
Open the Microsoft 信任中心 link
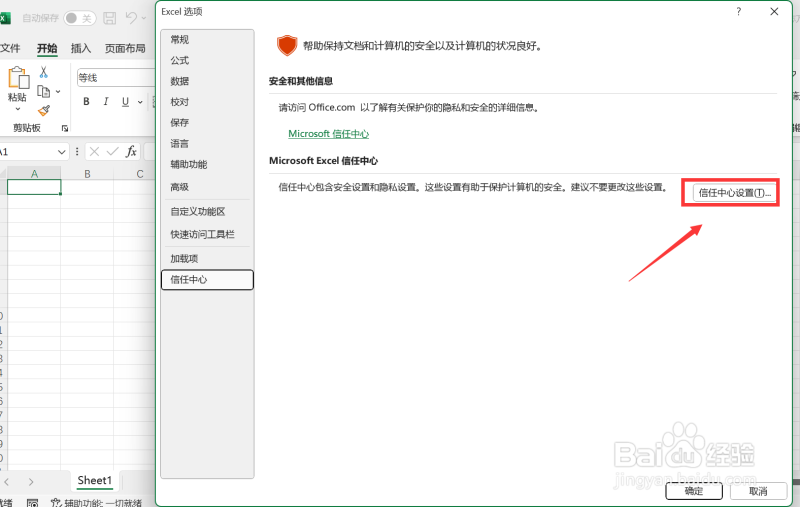tap(329, 134)
